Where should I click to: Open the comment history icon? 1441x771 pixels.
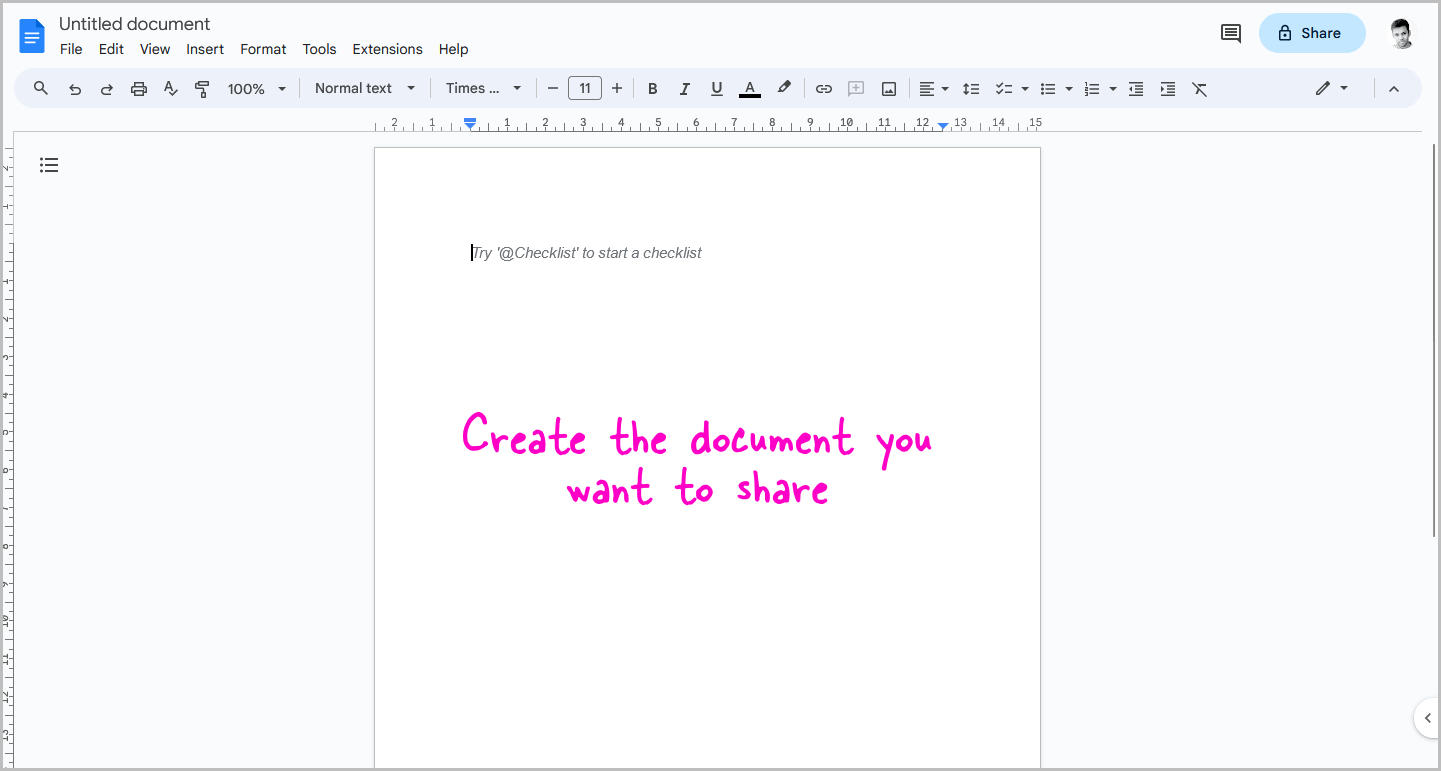[x=1231, y=34]
